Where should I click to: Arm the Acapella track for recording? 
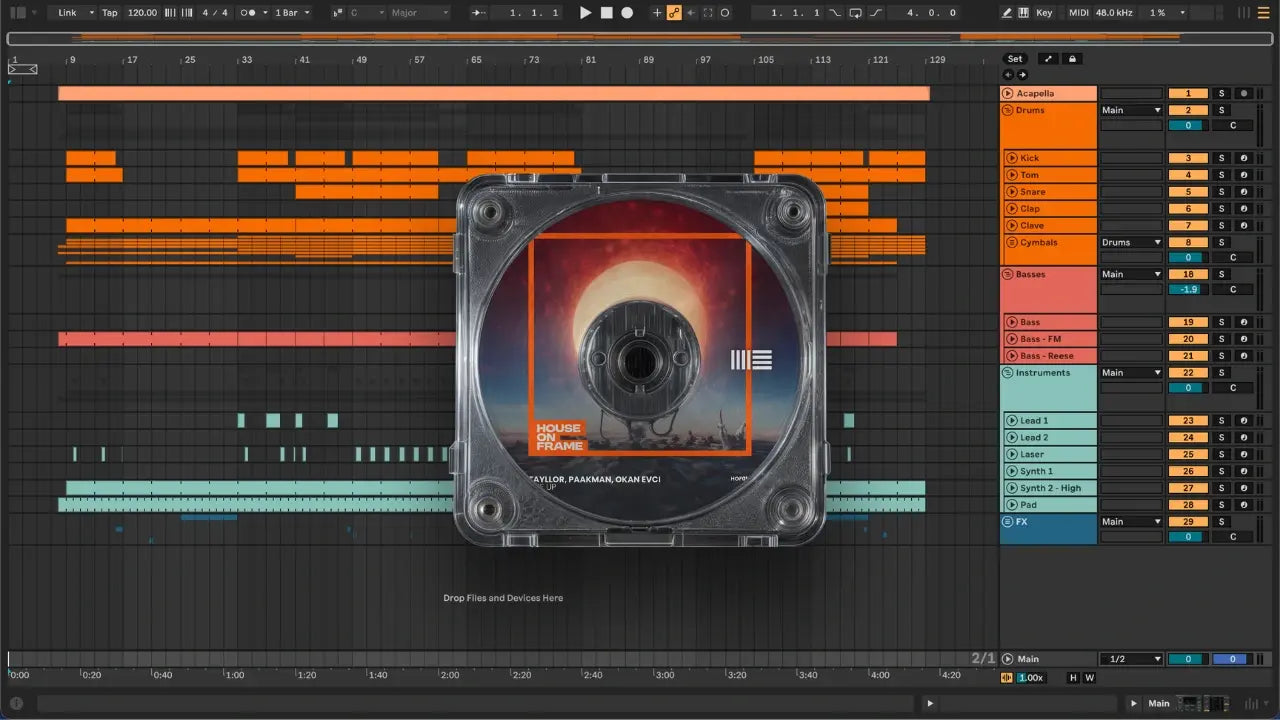tap(1243, 93)
